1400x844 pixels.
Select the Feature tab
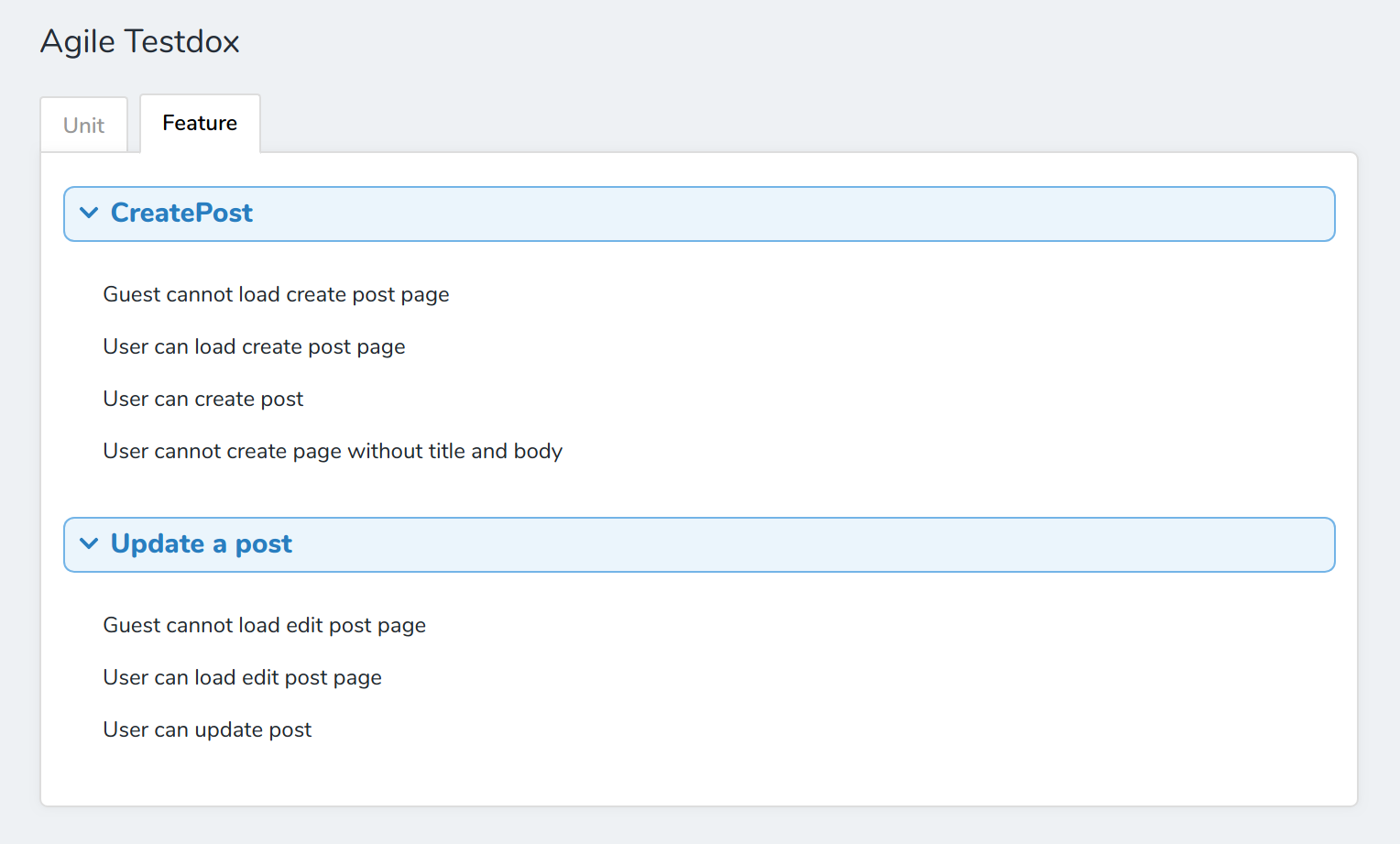[200, 124]
